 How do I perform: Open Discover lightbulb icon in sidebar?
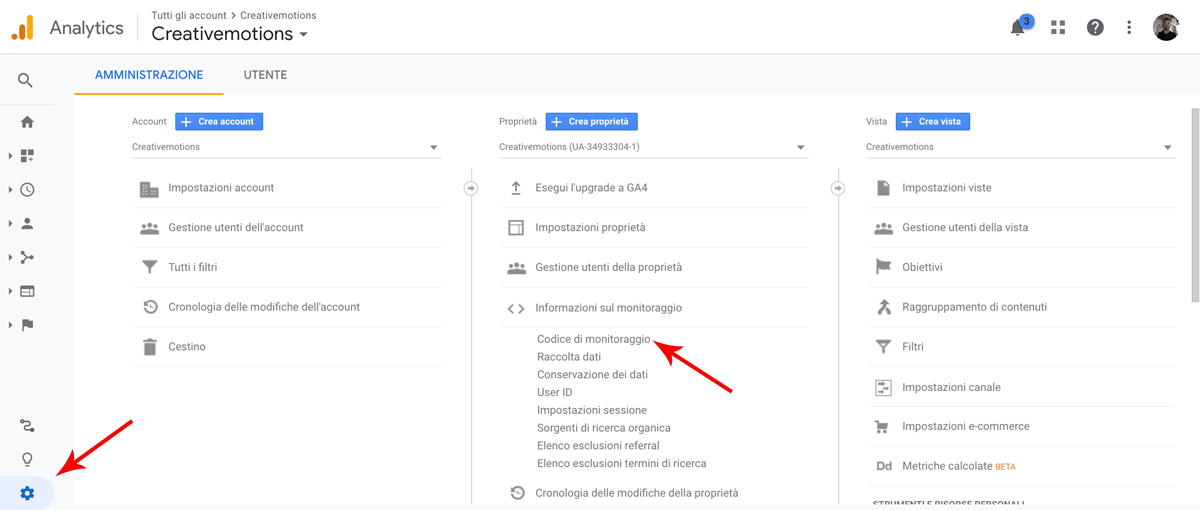pyautogui.click(x=27, y=459)
